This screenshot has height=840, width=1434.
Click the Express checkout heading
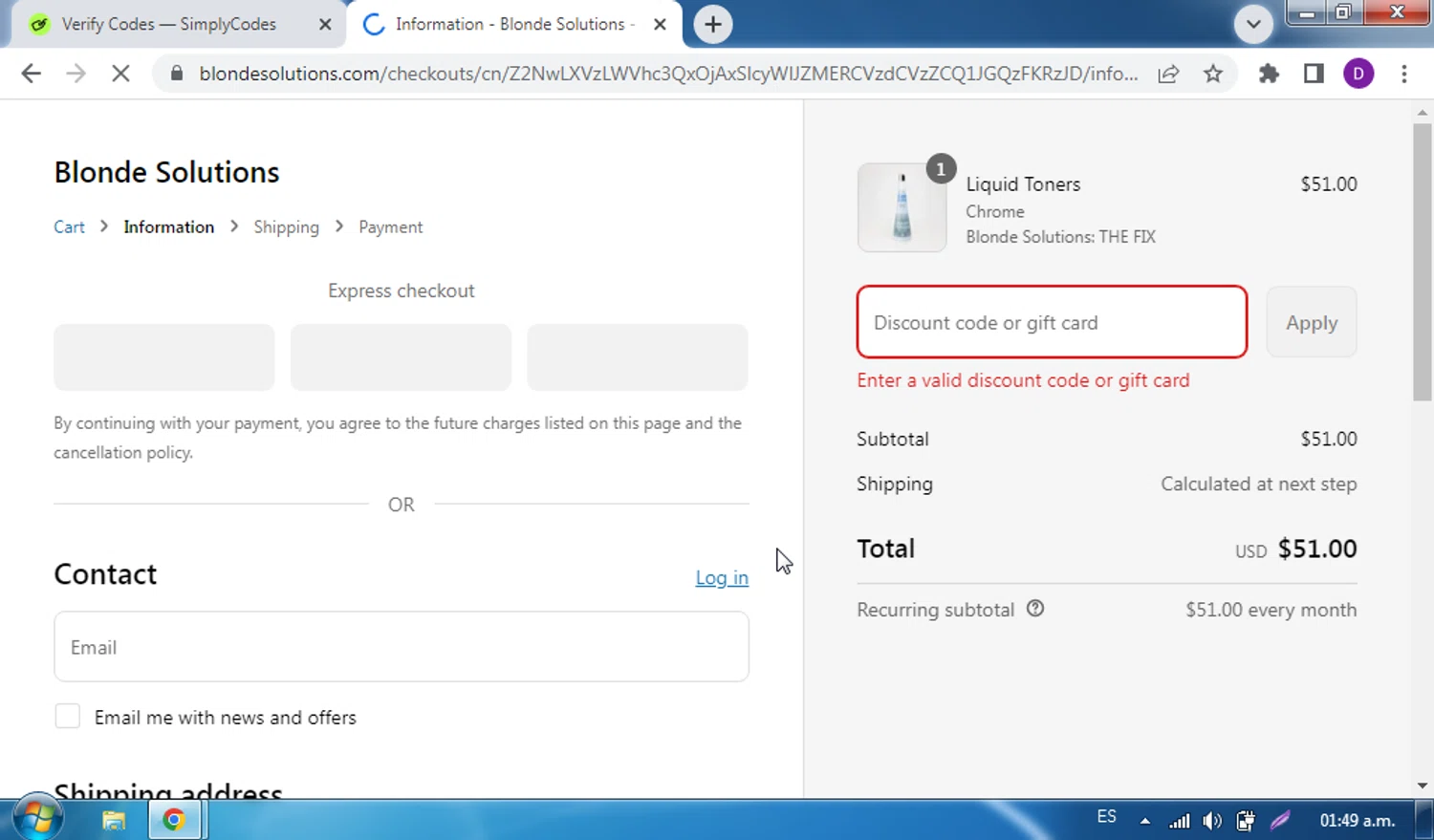(x=401, y=291)
